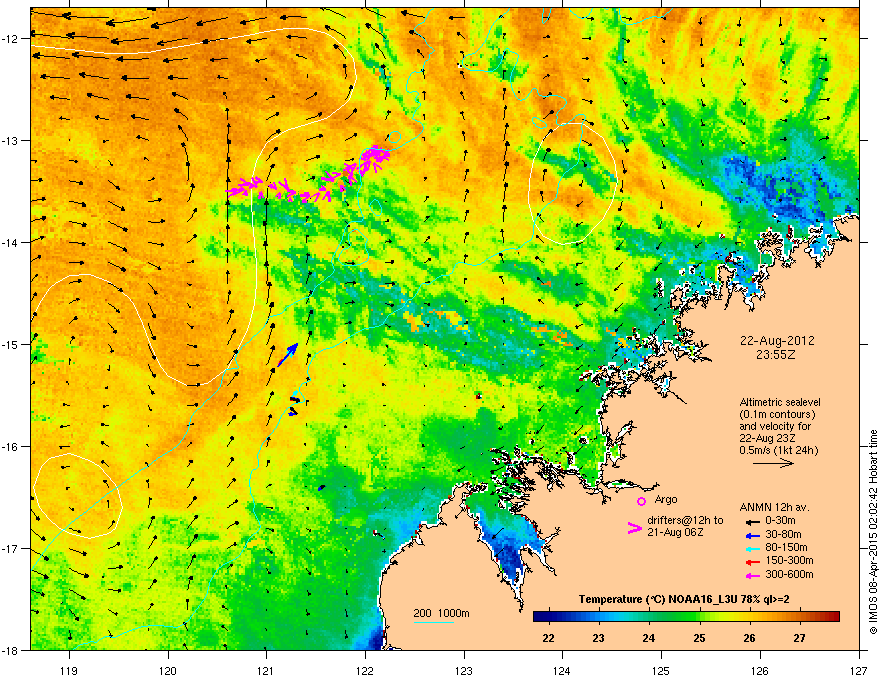Click the colorbar tick label 23

[x=598, y=638]
